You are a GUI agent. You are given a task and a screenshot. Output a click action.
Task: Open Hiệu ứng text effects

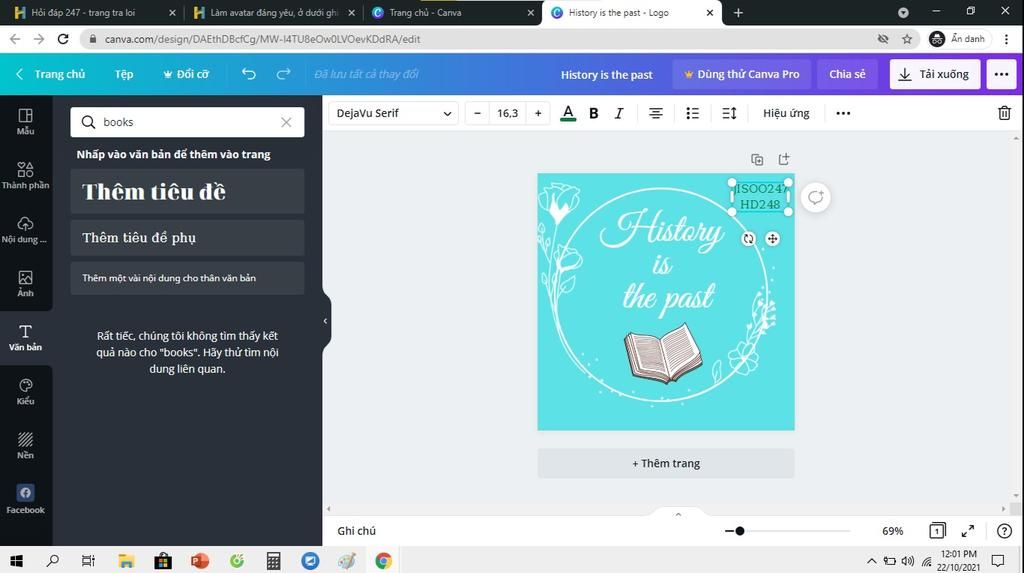(x=786, y=113)
